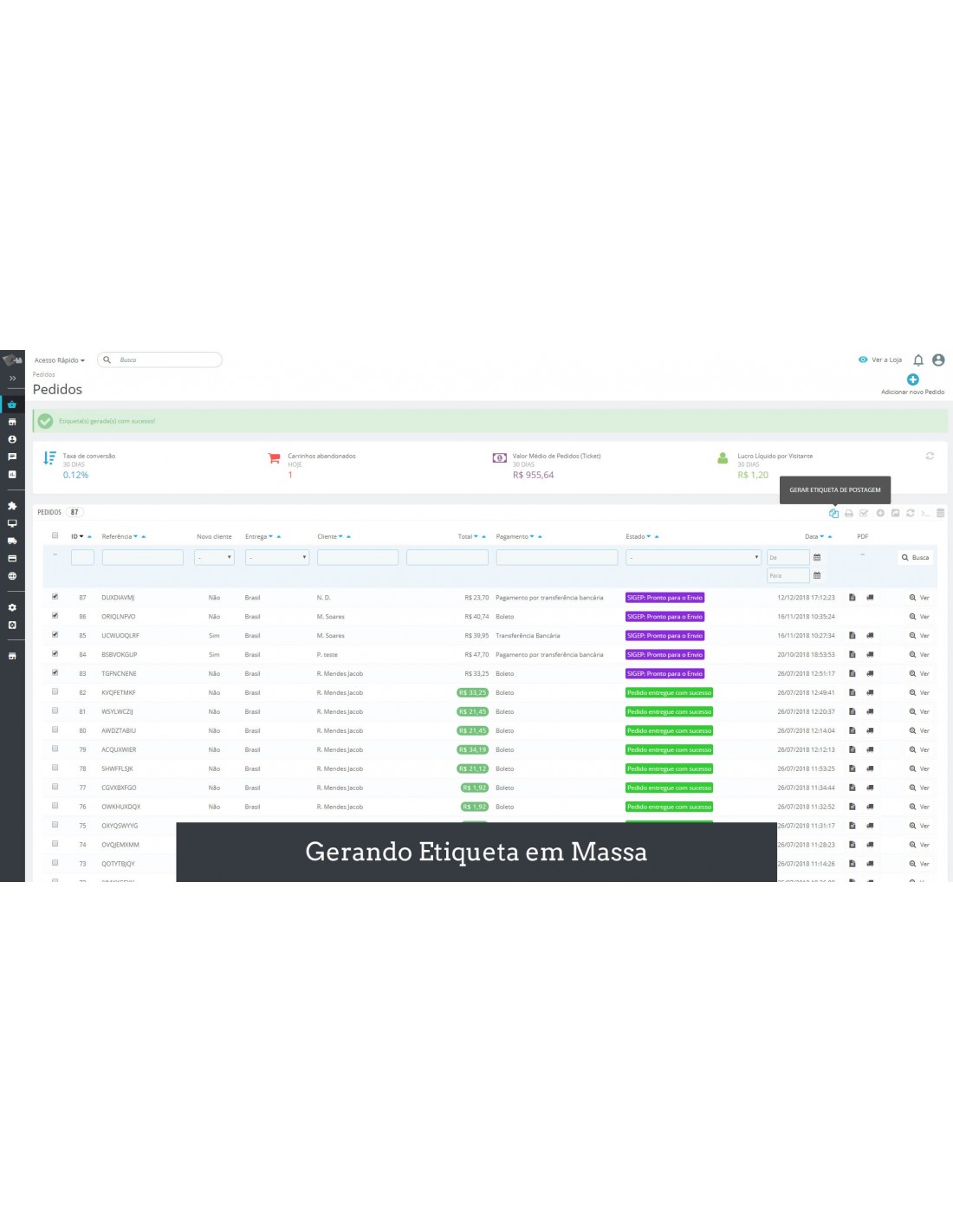This screenshot has height=1232, width=953.
Task: Open the notifications bell
Action: pyautogui.click(x=918, y=360)
